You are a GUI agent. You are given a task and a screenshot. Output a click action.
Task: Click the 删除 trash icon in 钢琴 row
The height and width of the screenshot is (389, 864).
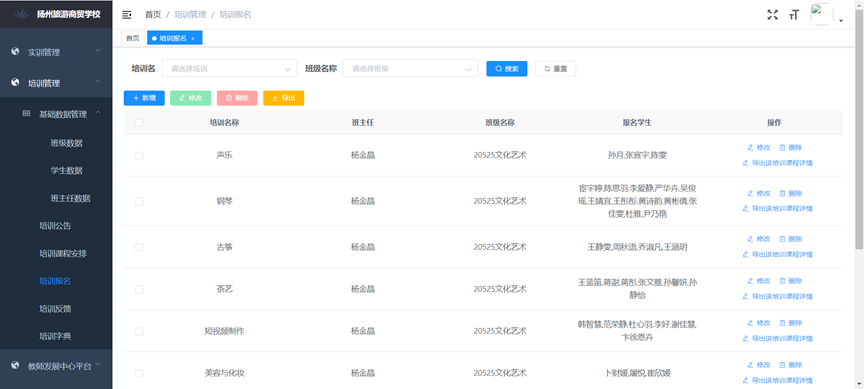(782, 193)
